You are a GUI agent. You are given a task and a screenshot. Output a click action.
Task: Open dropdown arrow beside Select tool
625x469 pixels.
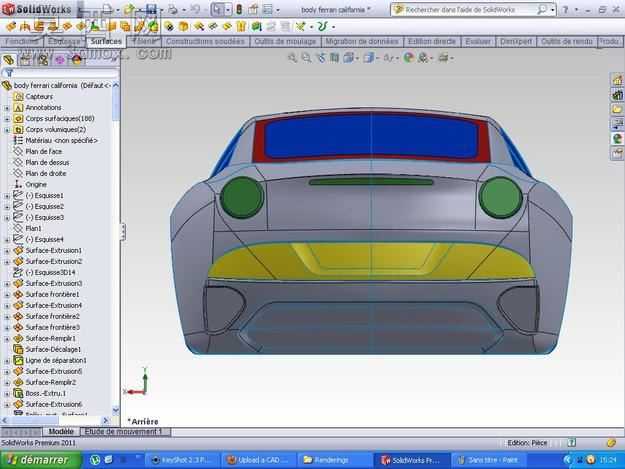tap(228, 10)
